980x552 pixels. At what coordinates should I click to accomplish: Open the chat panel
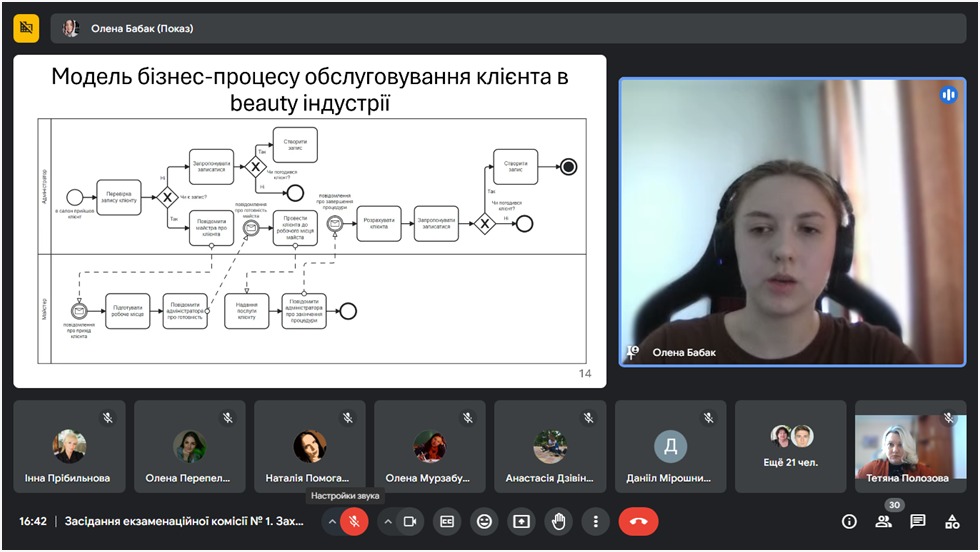pos(918,521)
